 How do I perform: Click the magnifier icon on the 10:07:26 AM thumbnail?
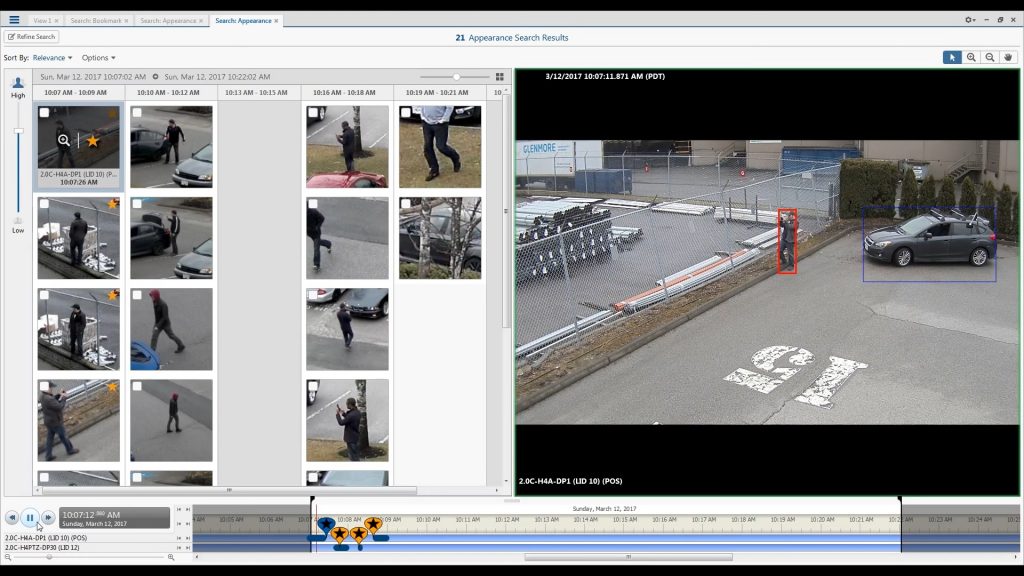click(63, 140)
